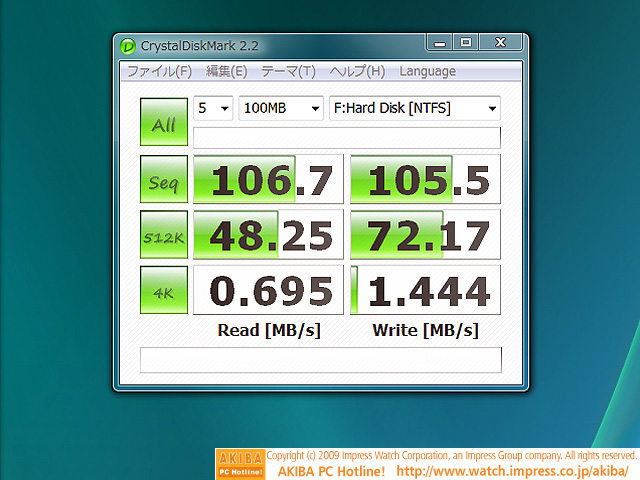Viewport: 640px width, 480px height.
Task: Click the 4K write result 1.444
Action: click(x=425, y=290)
